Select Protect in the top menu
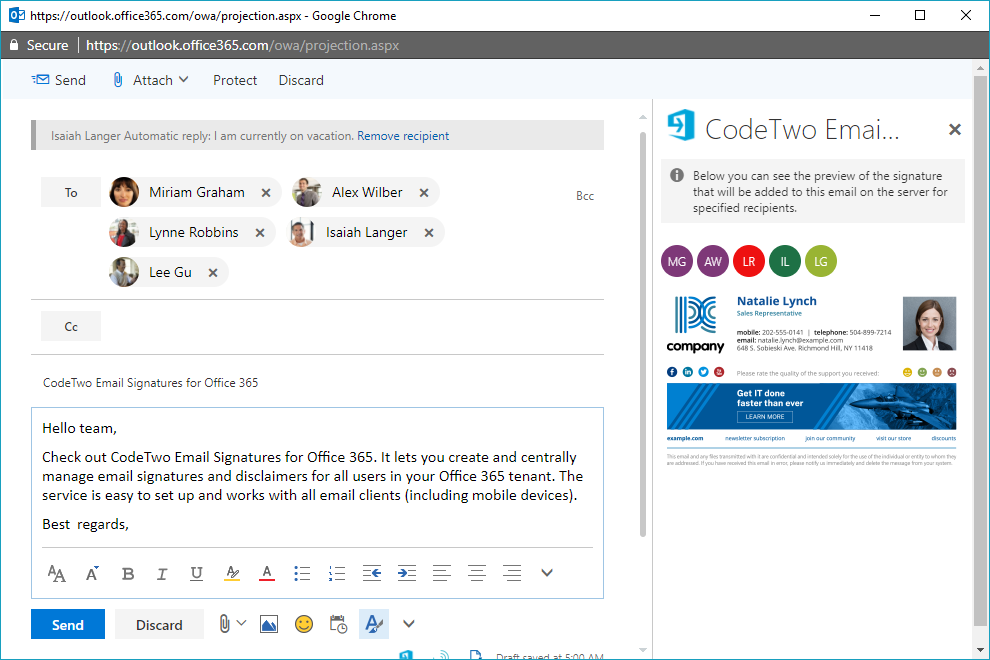The image size is (990, 660). click(235, 80)
